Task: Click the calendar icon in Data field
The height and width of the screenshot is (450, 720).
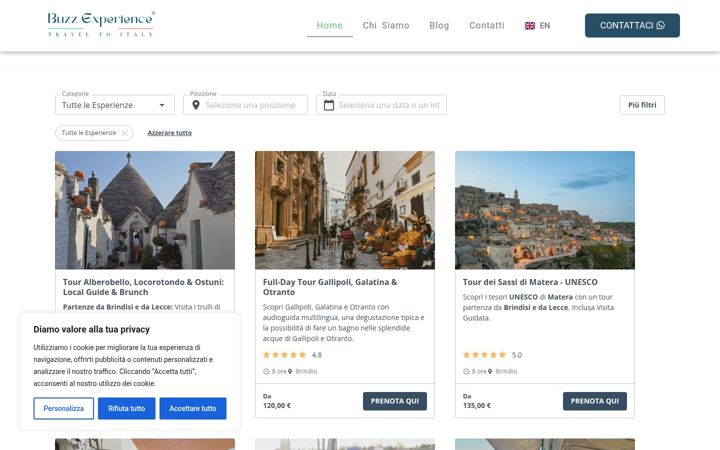Action: point(329,105)
